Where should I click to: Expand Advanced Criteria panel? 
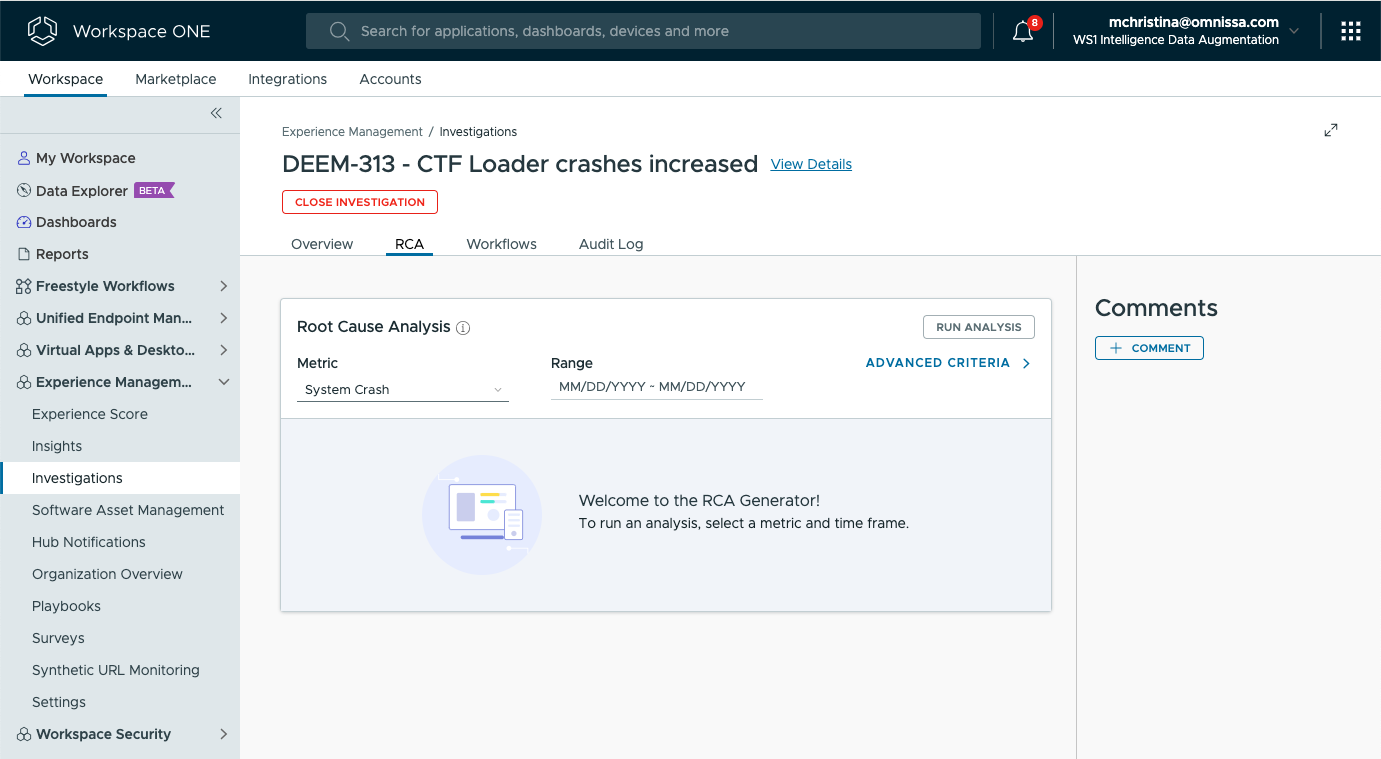click(x=948, y=363)
